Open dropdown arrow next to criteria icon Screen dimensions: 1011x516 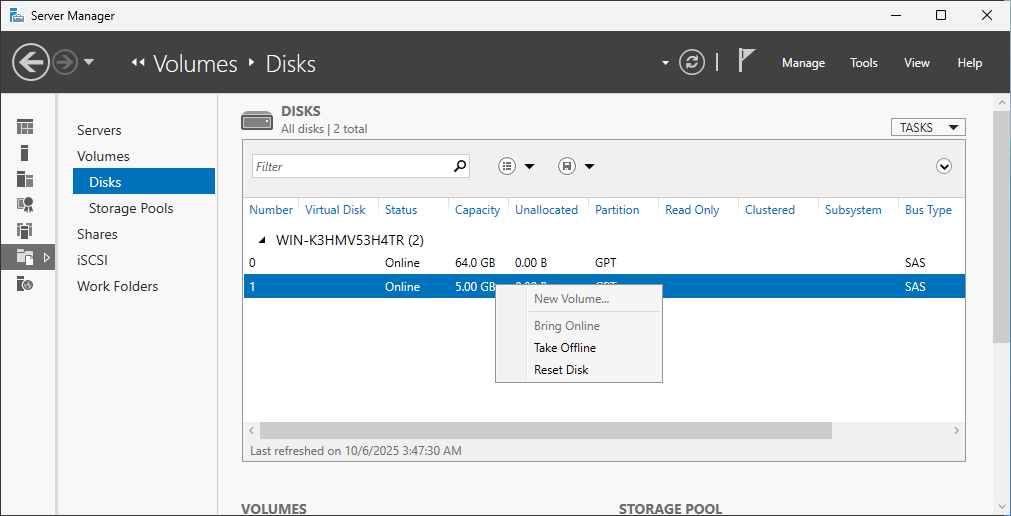click(x=529, y=167)
